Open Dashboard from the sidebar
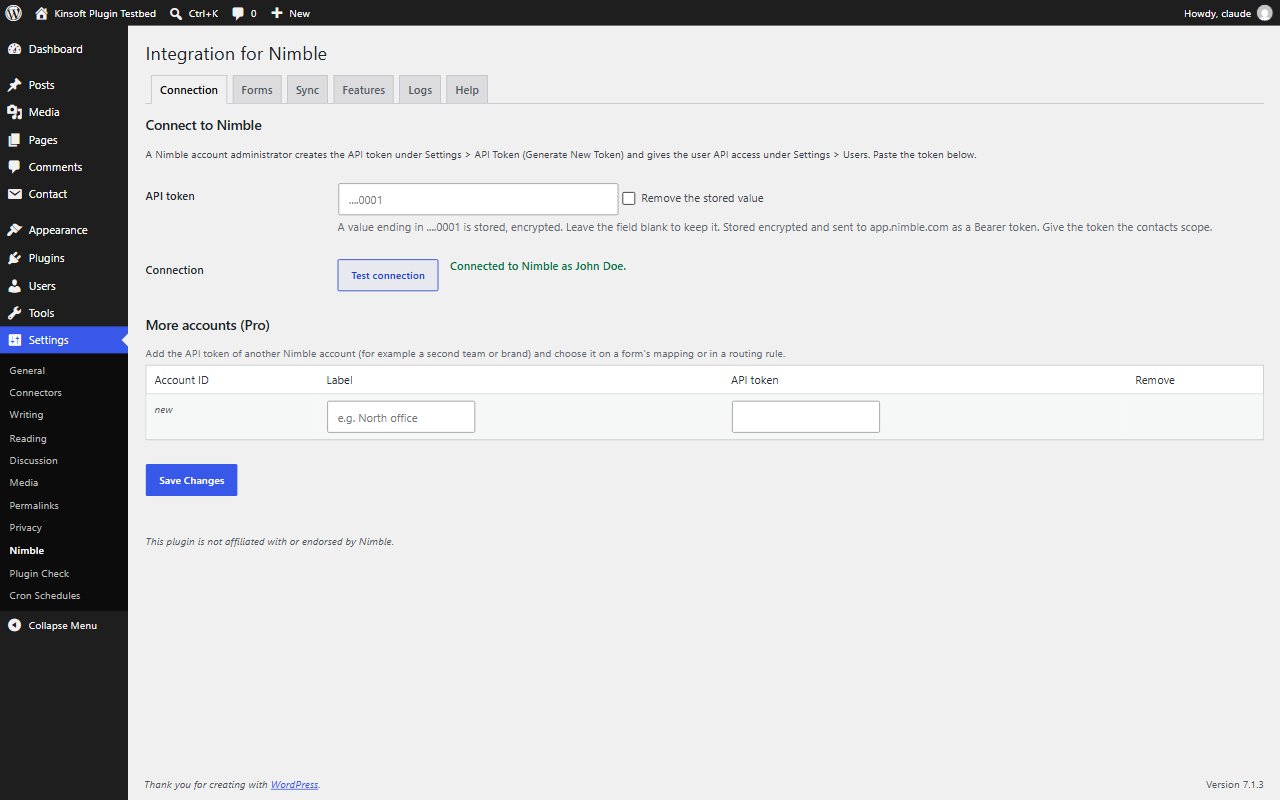Viewport: 1280px width, 800px height. 64,49
